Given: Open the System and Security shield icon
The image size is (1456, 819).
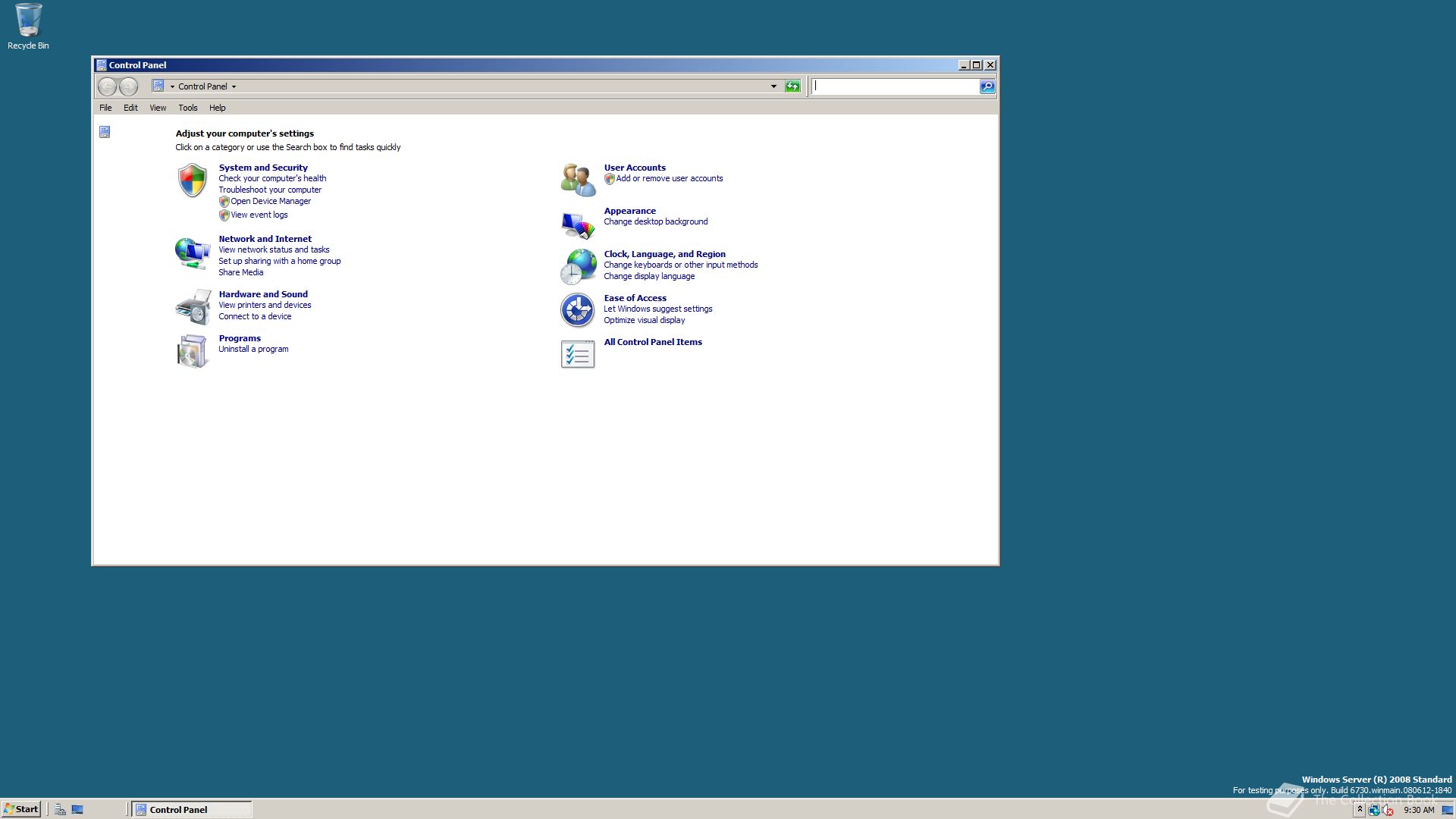Looking at the screenshot, I should coord(193,180).
